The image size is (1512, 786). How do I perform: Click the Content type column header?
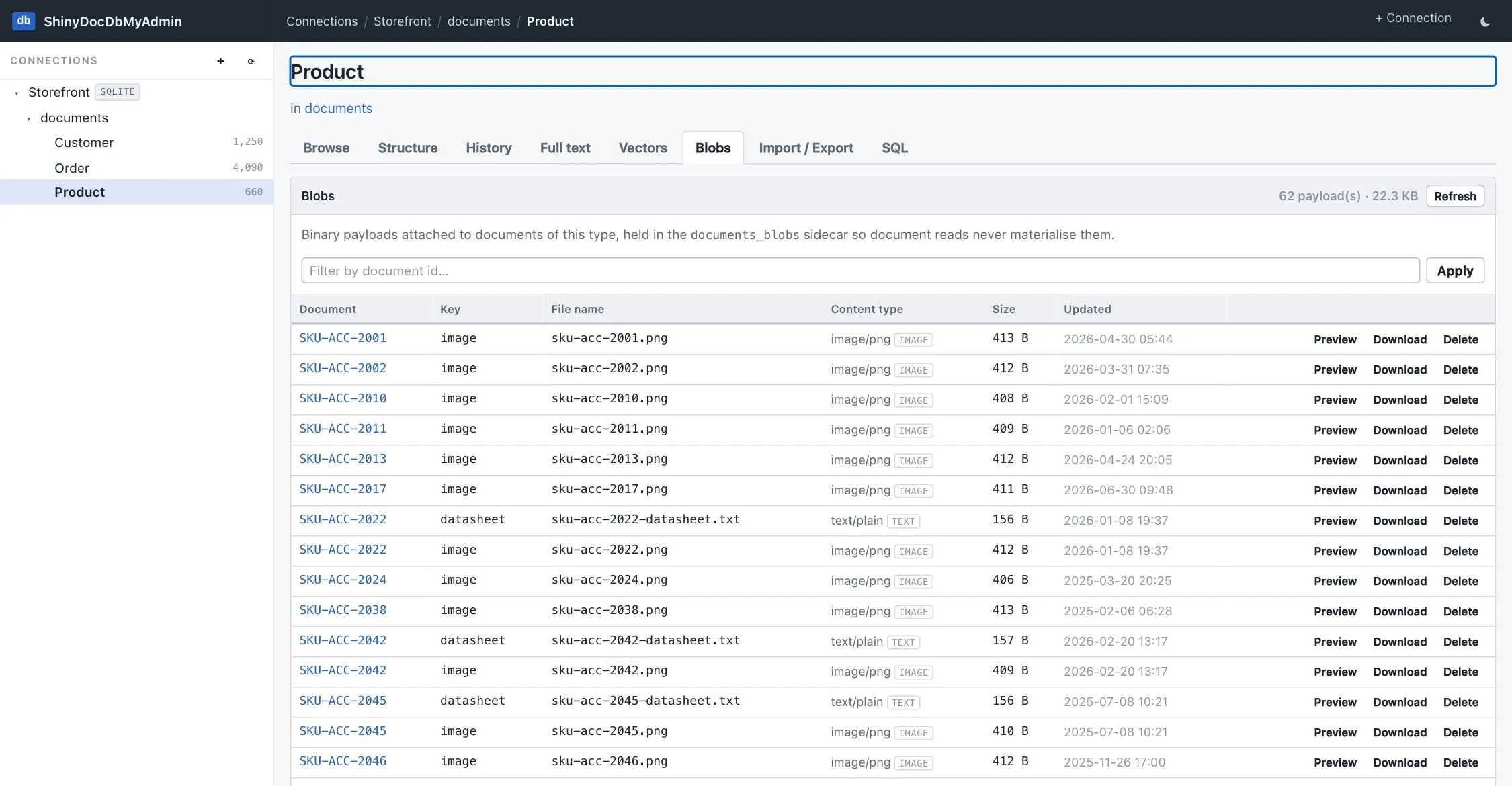[867, 309]
